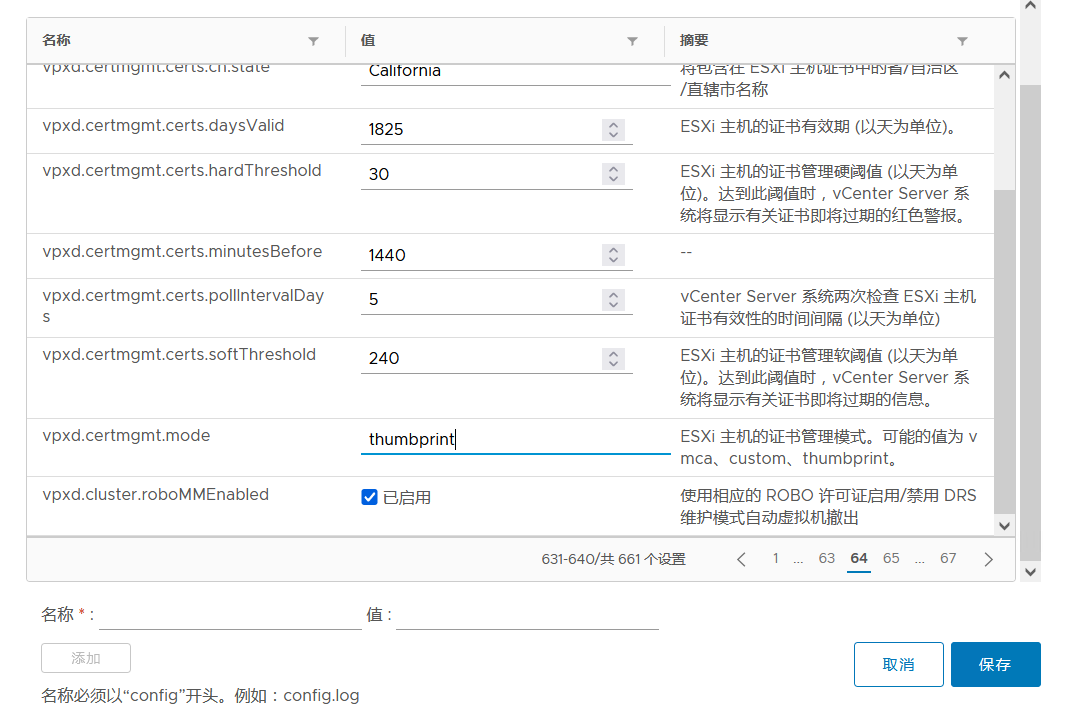1068x710 pixels.
Task: Open filter for the 摘要 column
Action: (x=962, y=41)
